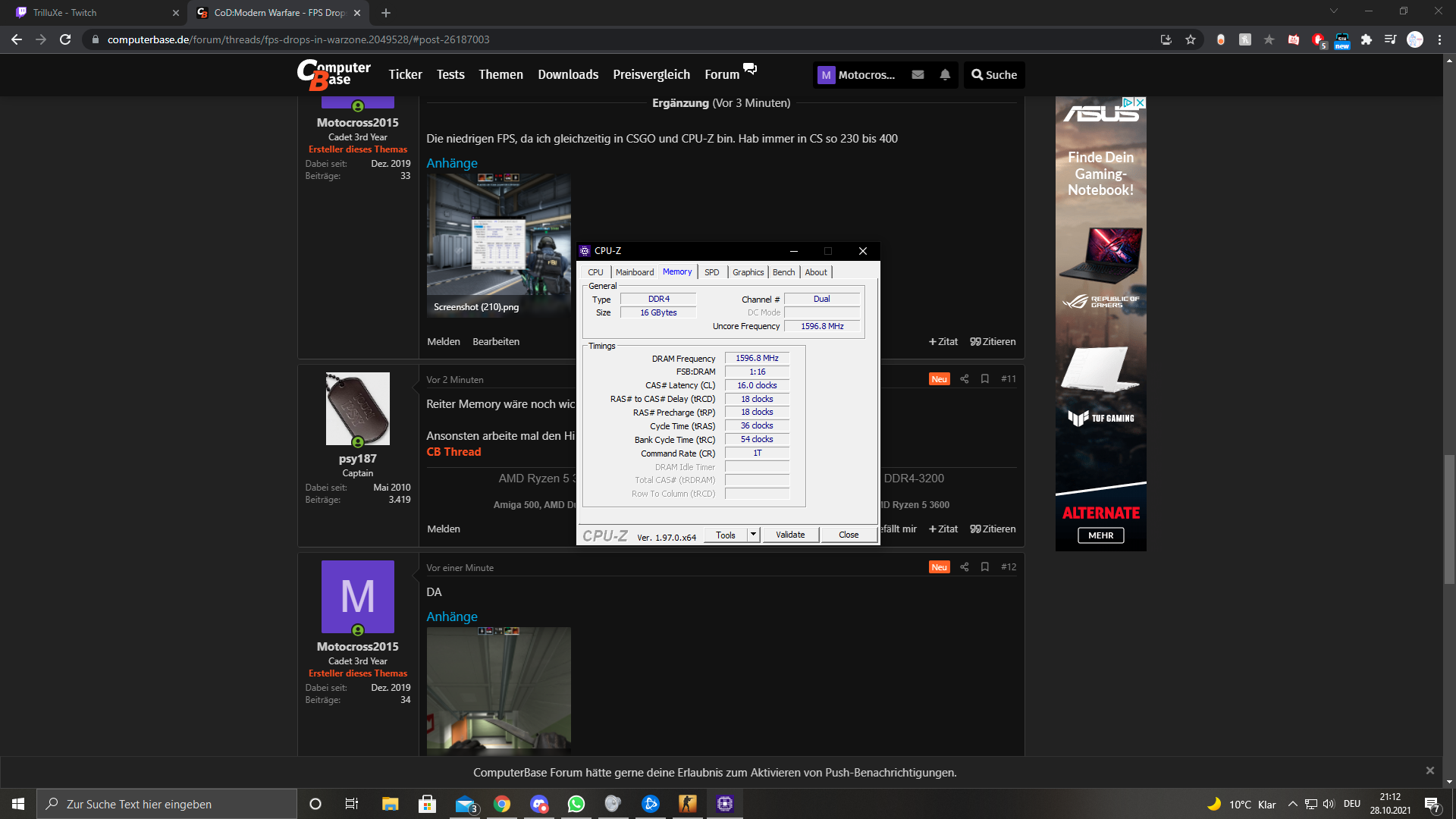
Task: Open WhatsApp from the taskbar
Action: tap(576, 804)
